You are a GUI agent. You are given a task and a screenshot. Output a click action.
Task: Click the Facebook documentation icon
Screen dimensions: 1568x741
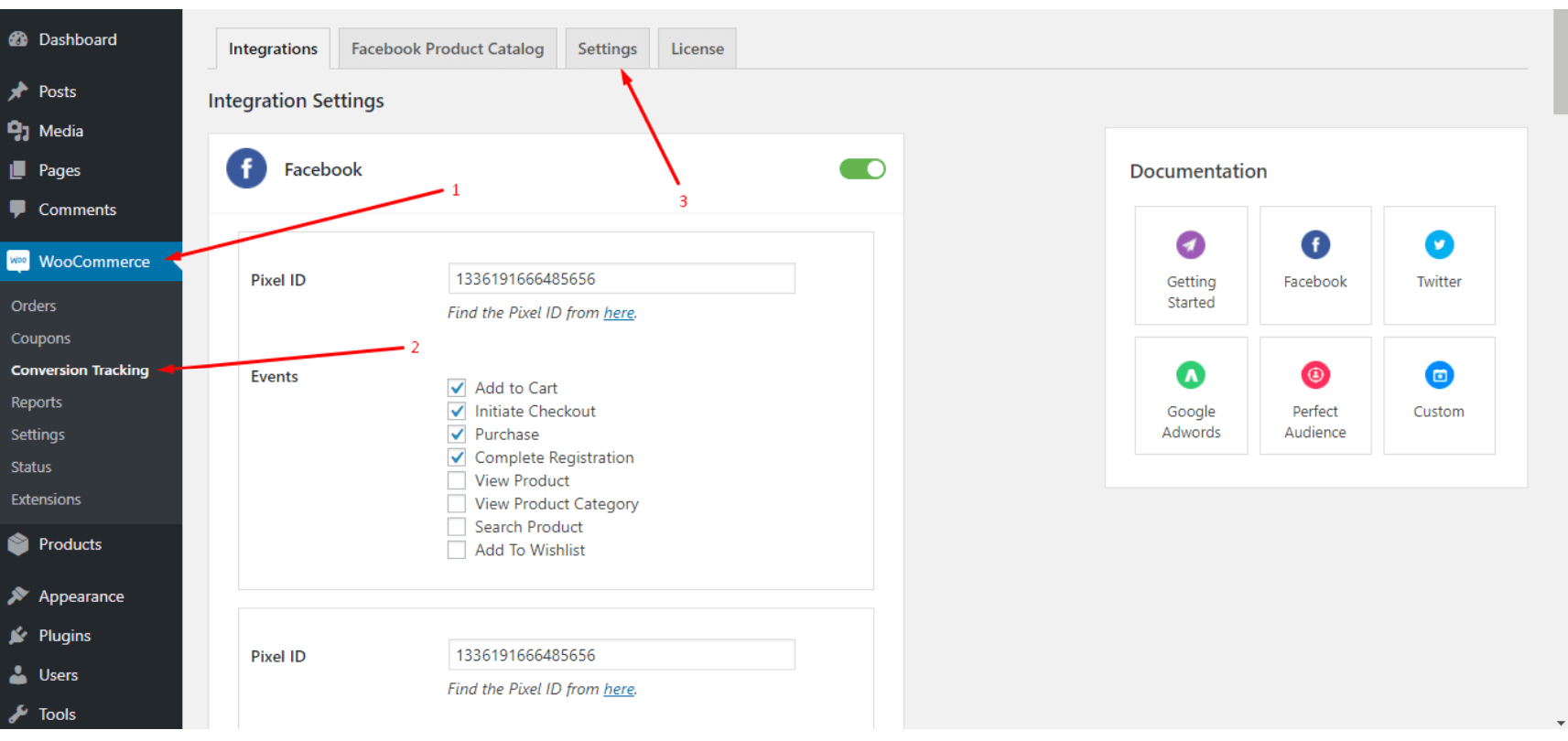tap(1315, 244)
